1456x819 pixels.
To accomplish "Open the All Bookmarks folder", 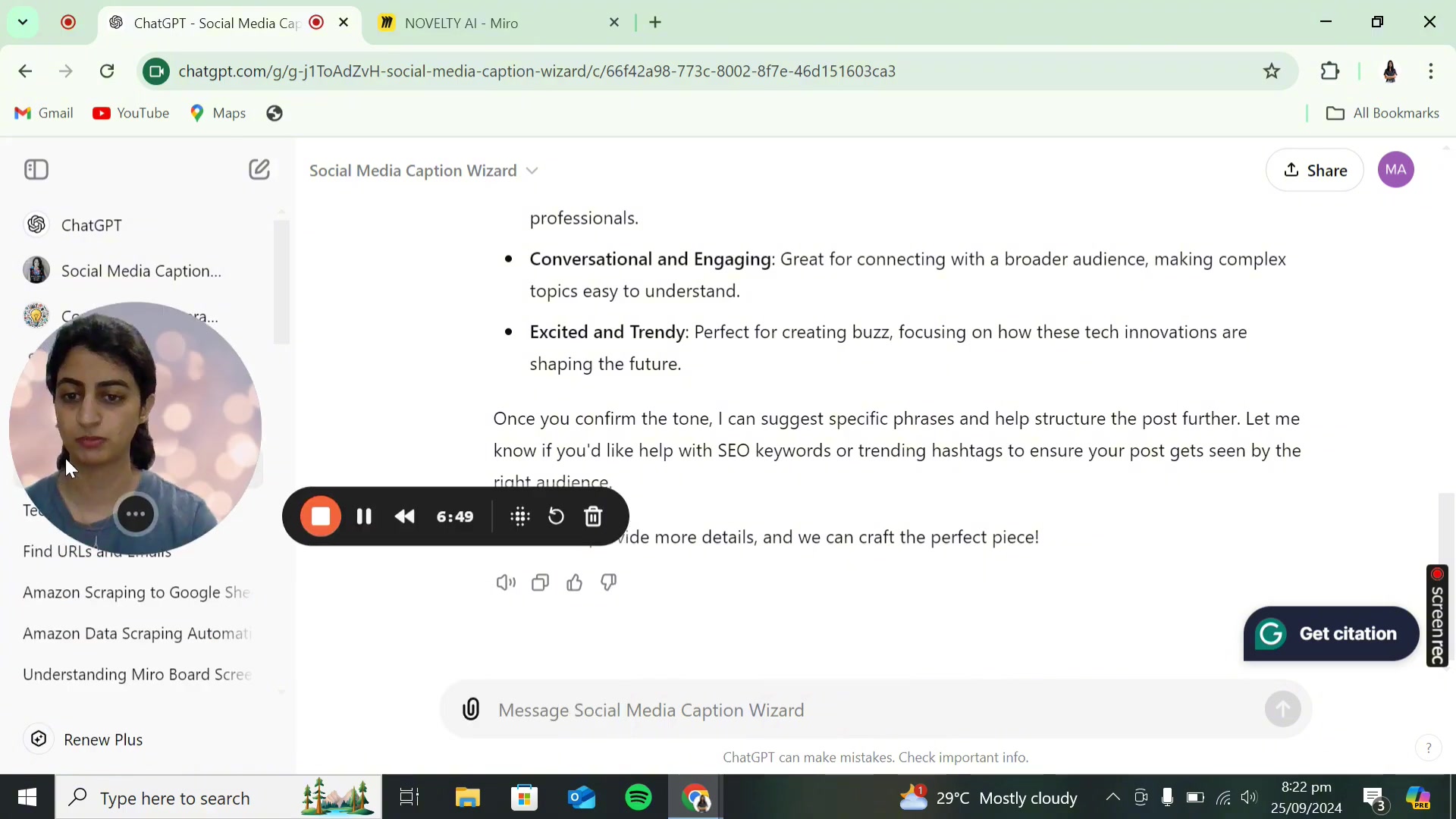I will 1382,113.
